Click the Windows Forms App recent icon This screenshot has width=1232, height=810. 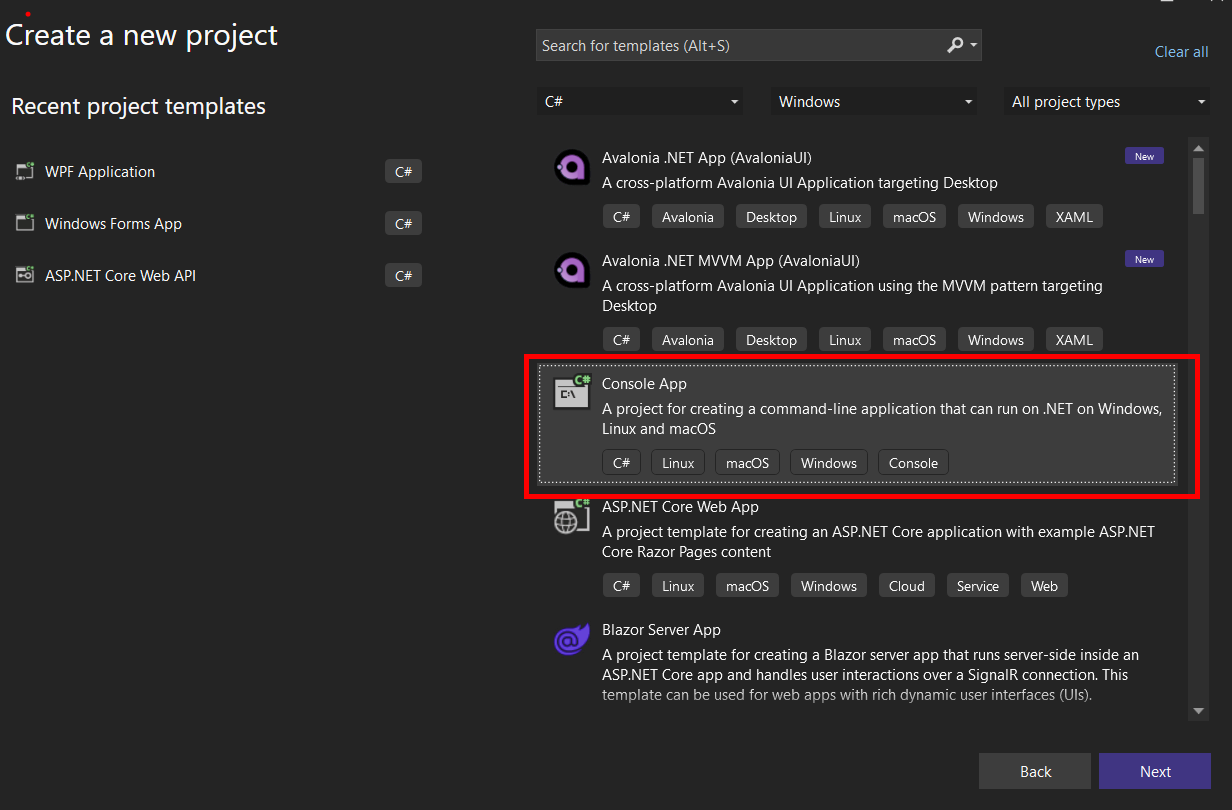[25, 223]
